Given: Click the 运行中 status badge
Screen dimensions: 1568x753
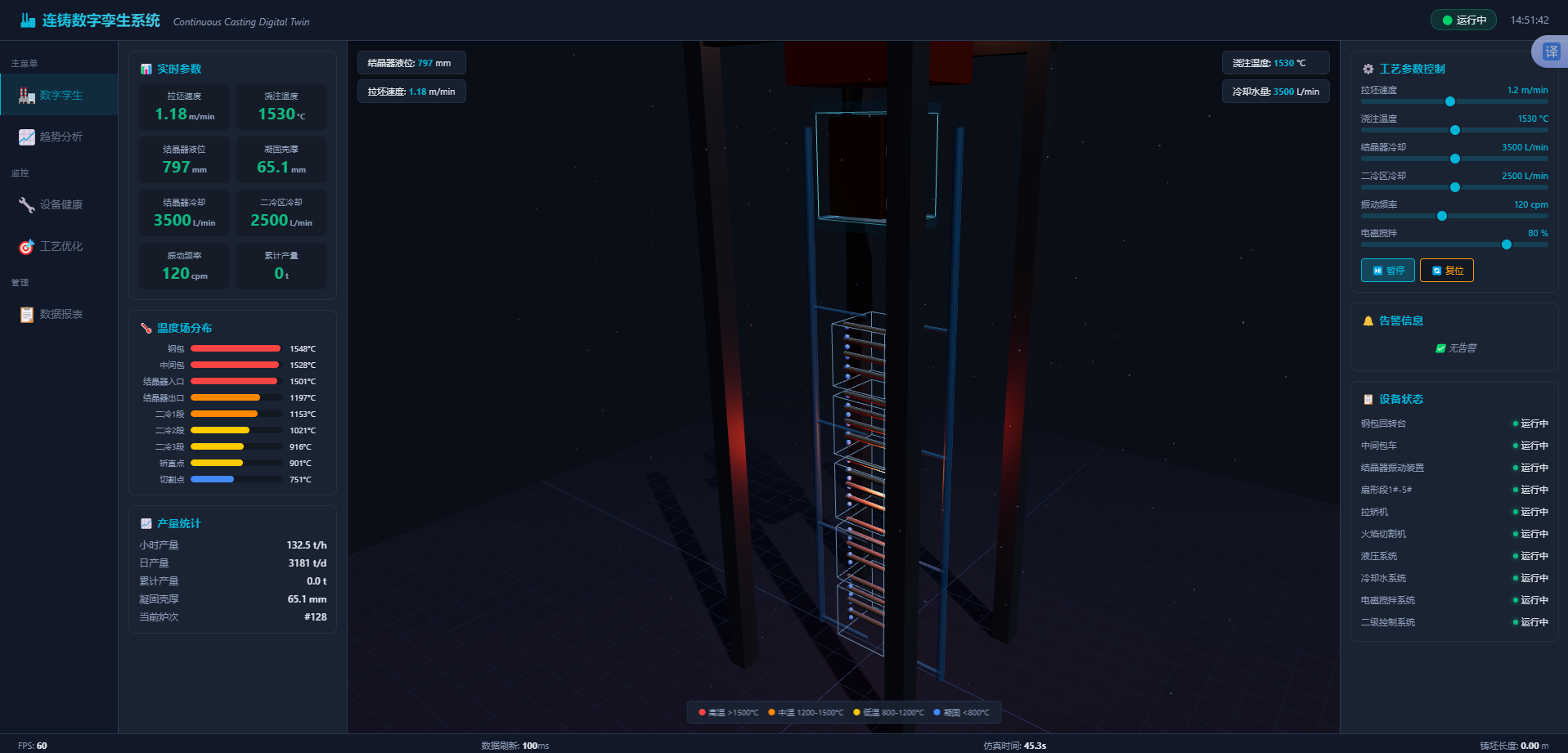Looking at the screenshot, I should point(1463,20).
